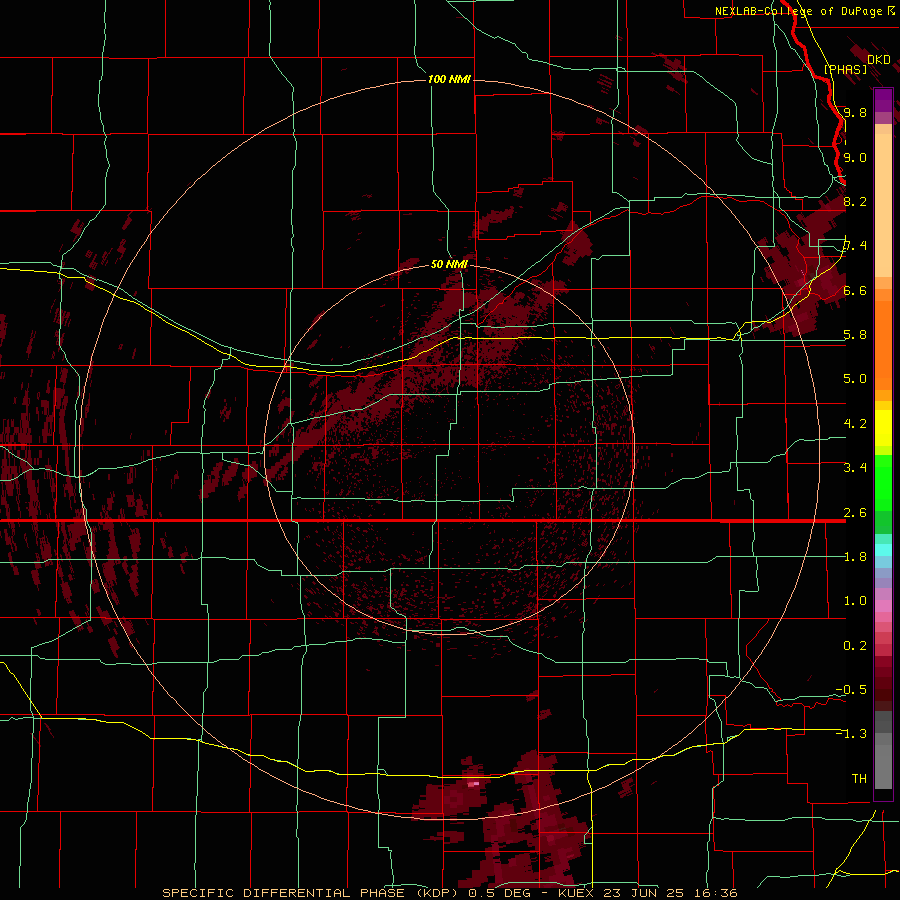Pick the bright green band of the color bar
This screenshot has height=900, width=900.
(x=883, y=482)
